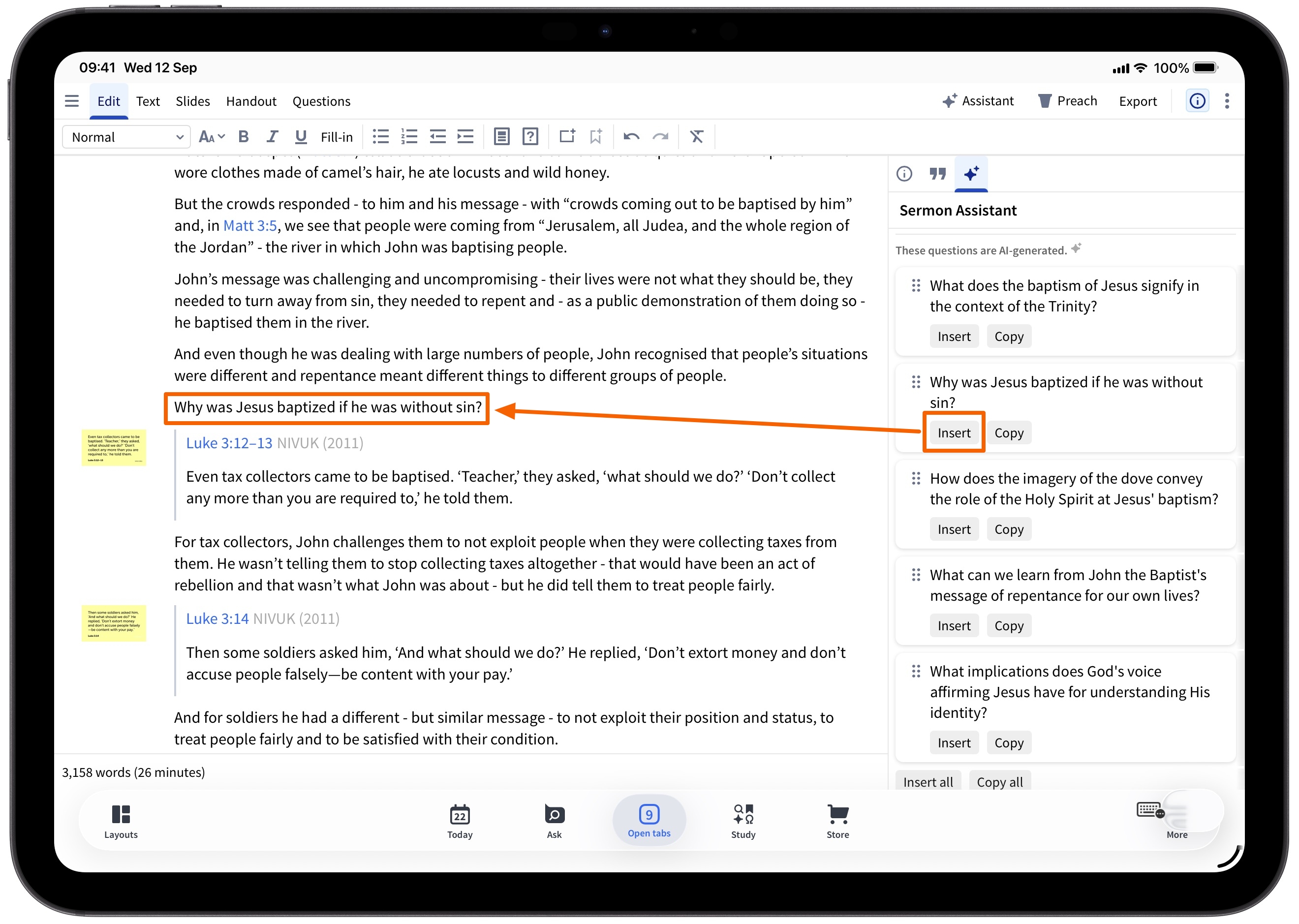Select the Sermon Assistant sparkle tab

tap(971, 174)
